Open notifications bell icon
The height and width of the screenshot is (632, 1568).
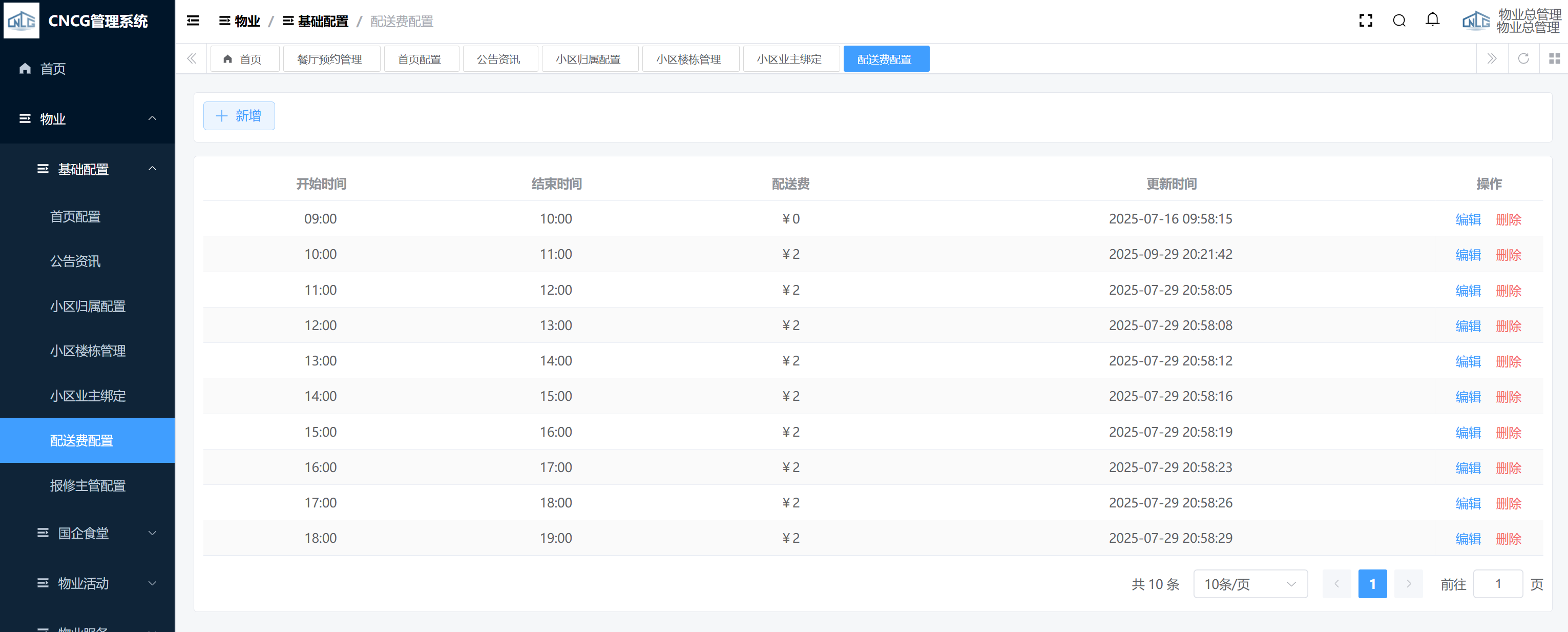coord(1432,20)
